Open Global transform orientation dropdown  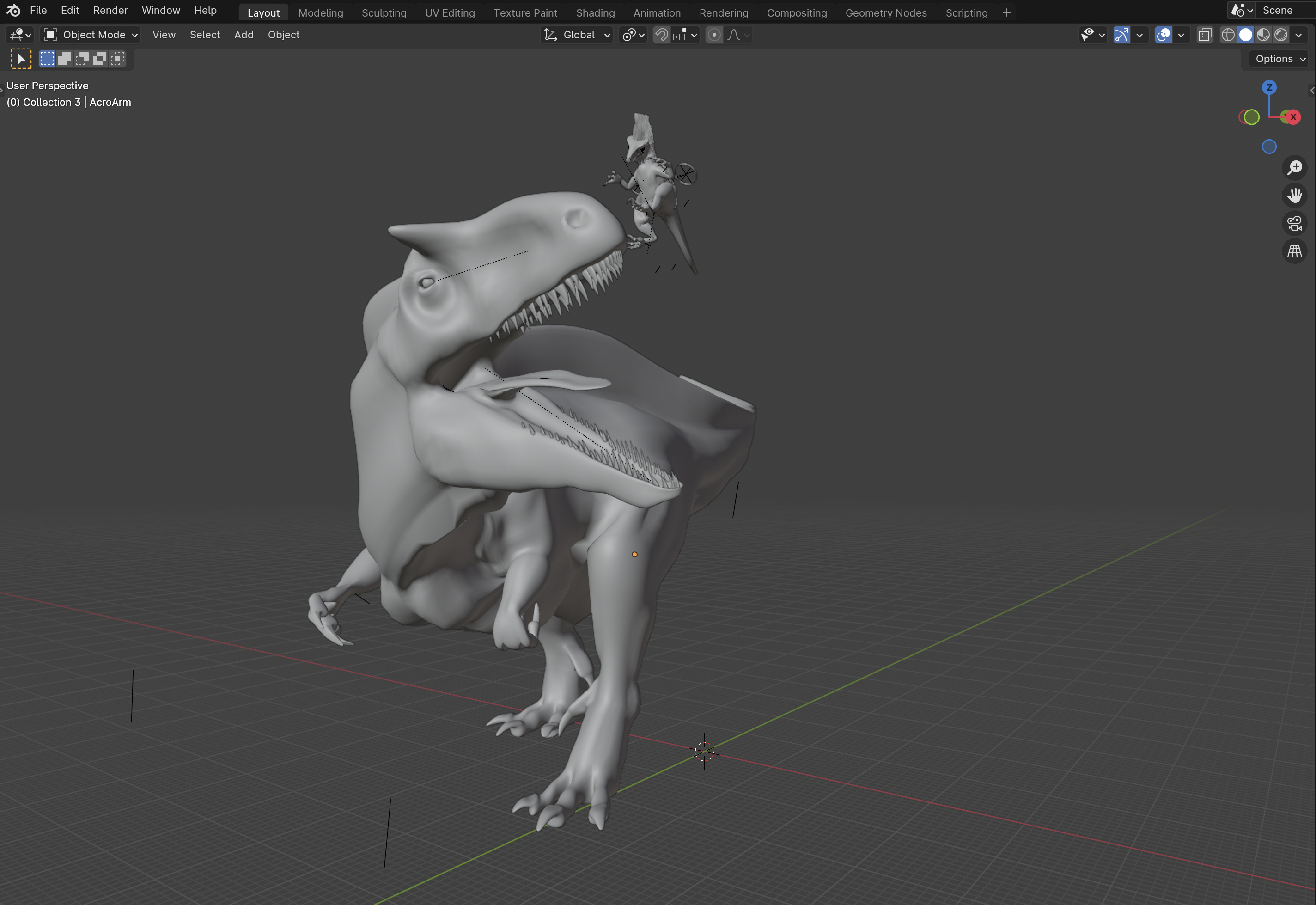[x=578, y=35]
